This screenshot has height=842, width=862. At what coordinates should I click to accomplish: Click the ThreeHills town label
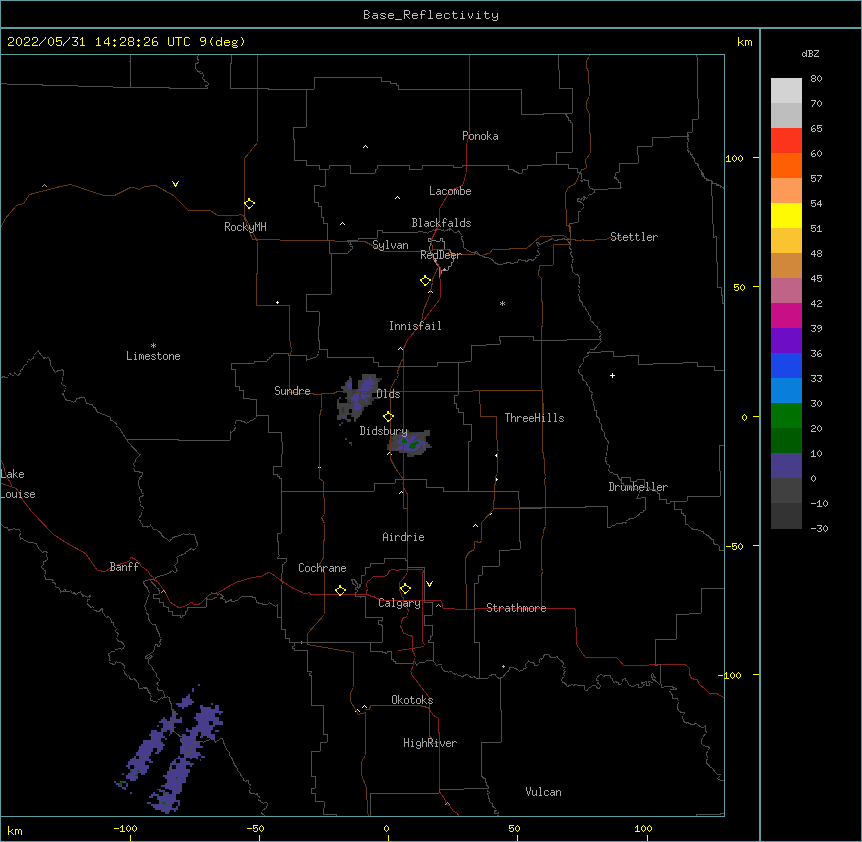tap(534, 418)
